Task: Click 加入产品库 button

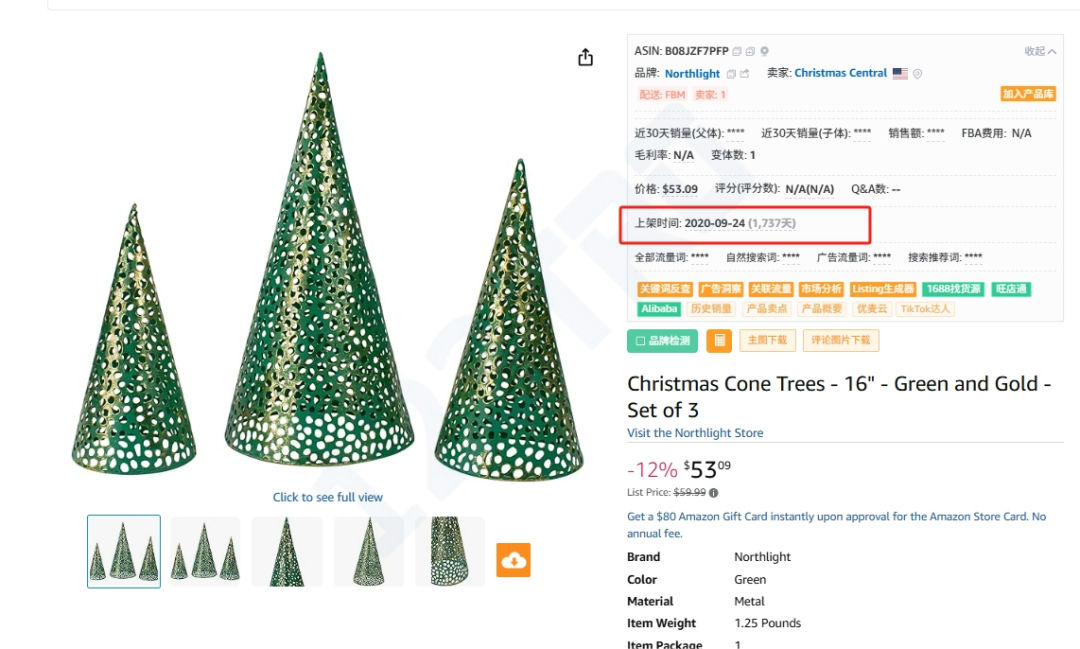Action: point(1028,94)
